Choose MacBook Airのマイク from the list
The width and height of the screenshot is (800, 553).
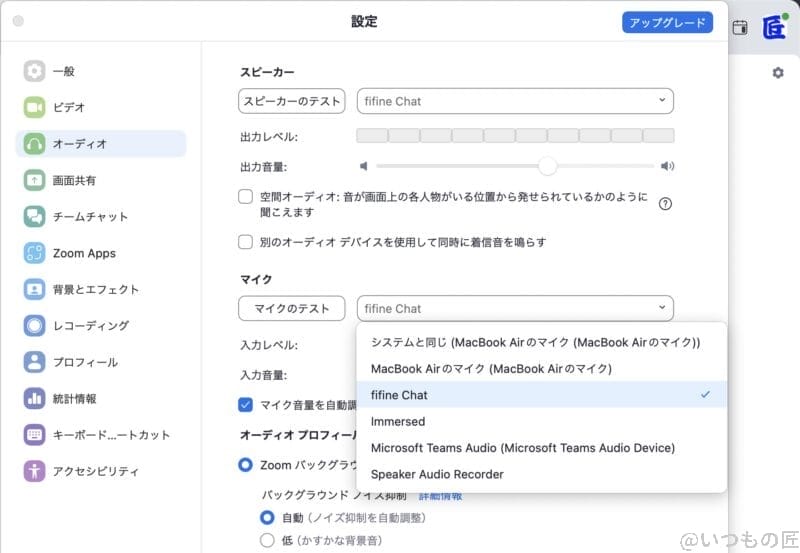(x=491, y=368)
